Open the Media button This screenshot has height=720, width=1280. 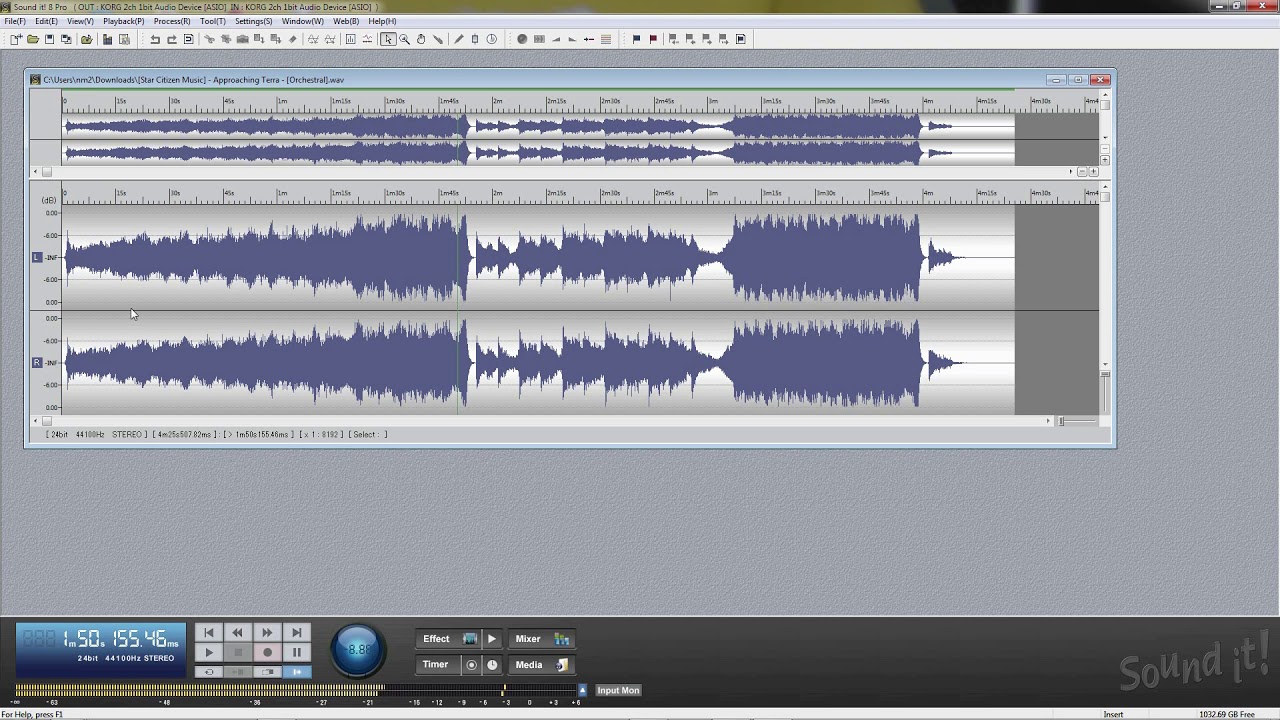pyautogui.click(x=541, y=665)
